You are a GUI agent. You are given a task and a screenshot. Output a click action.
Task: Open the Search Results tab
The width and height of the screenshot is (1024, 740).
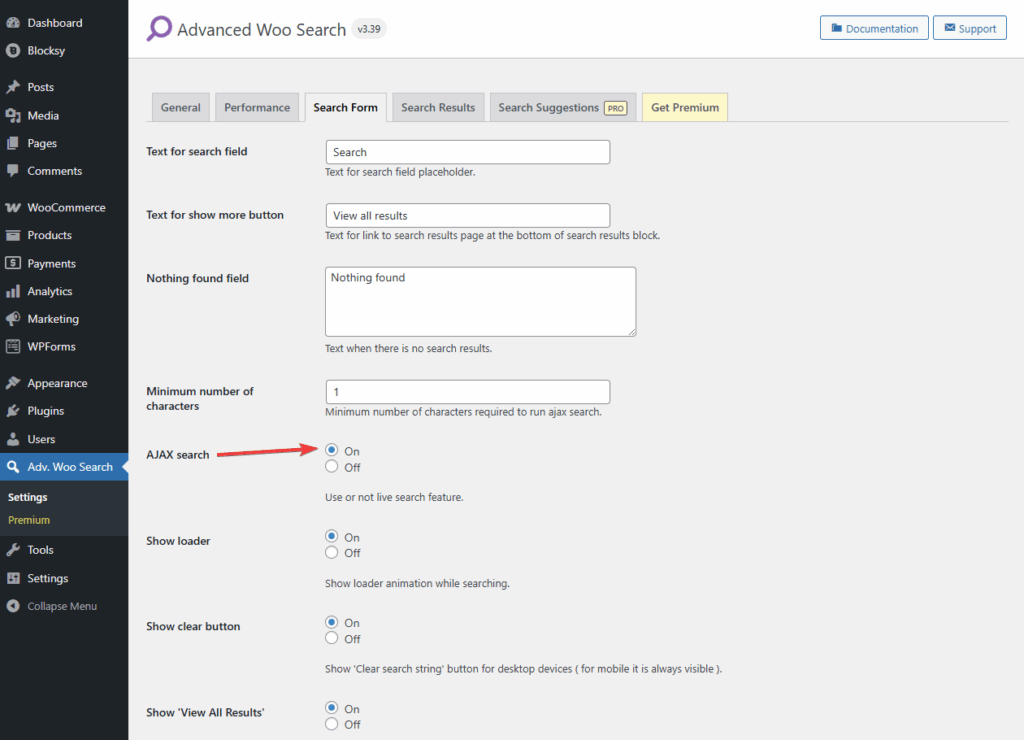pos(437,107)
